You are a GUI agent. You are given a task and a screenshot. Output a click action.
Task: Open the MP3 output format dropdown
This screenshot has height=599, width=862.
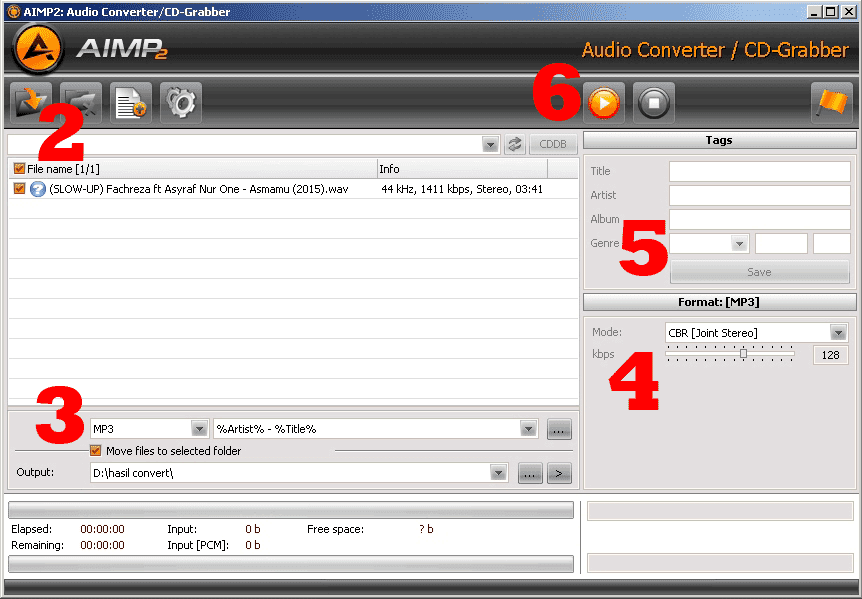(x=199, y=429)
